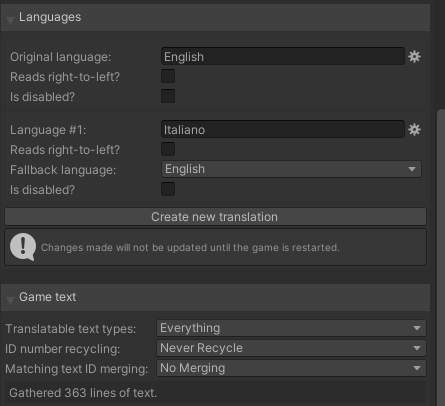
Task: Open the Matching text ID merging dropdown
Action: click(291, 368)
